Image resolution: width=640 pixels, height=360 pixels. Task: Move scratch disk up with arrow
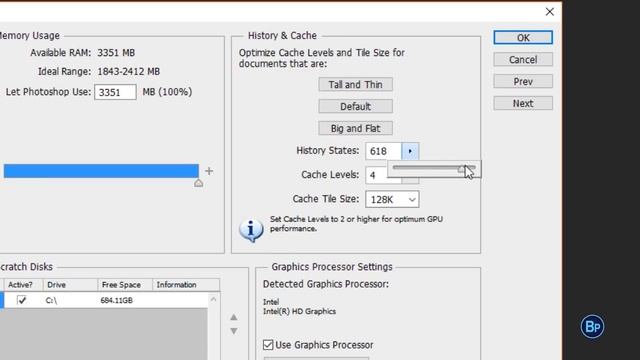pos(233,317)
